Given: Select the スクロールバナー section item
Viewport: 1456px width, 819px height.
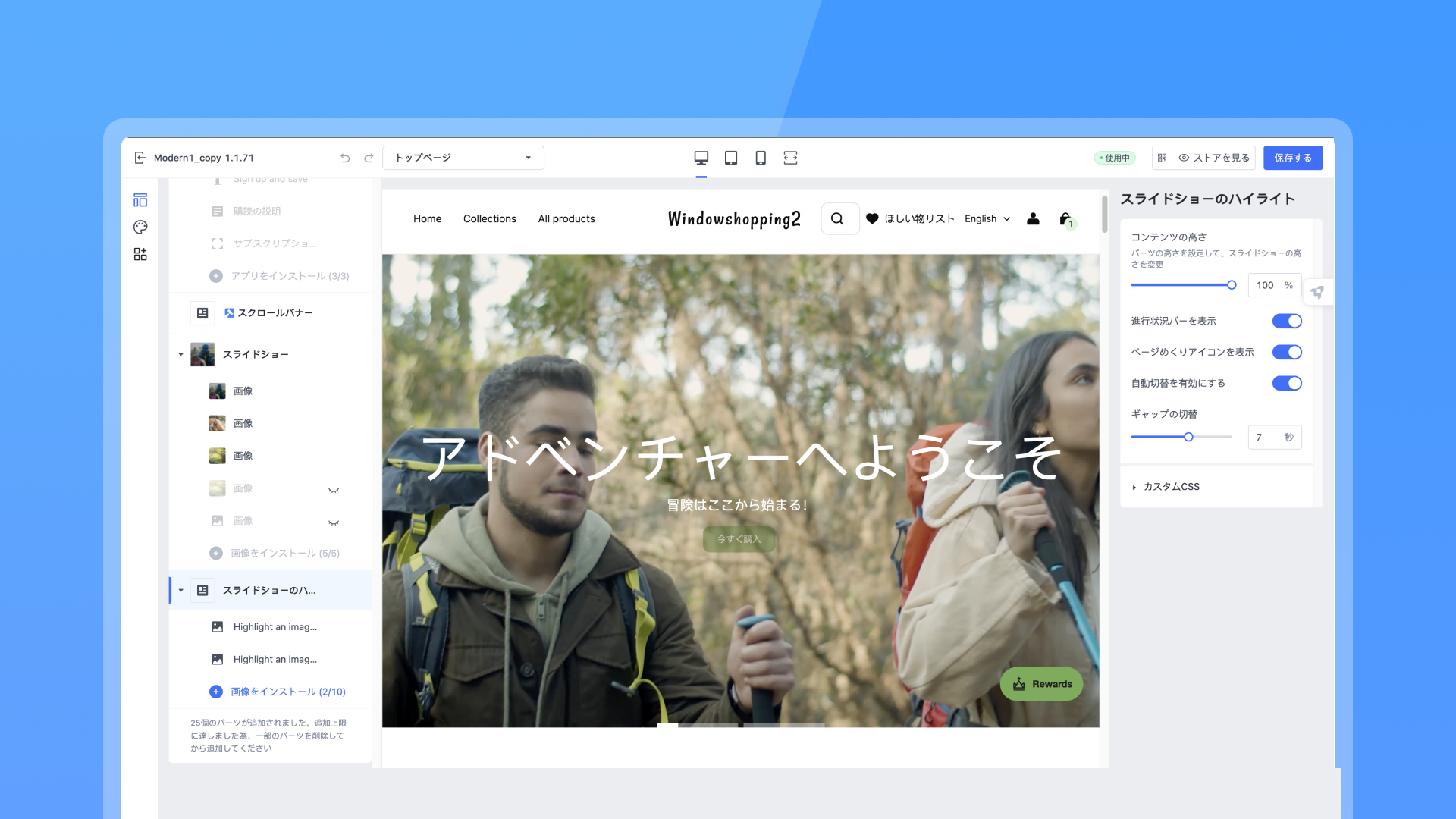Looking at the screenshot, I should coord(275,312).
